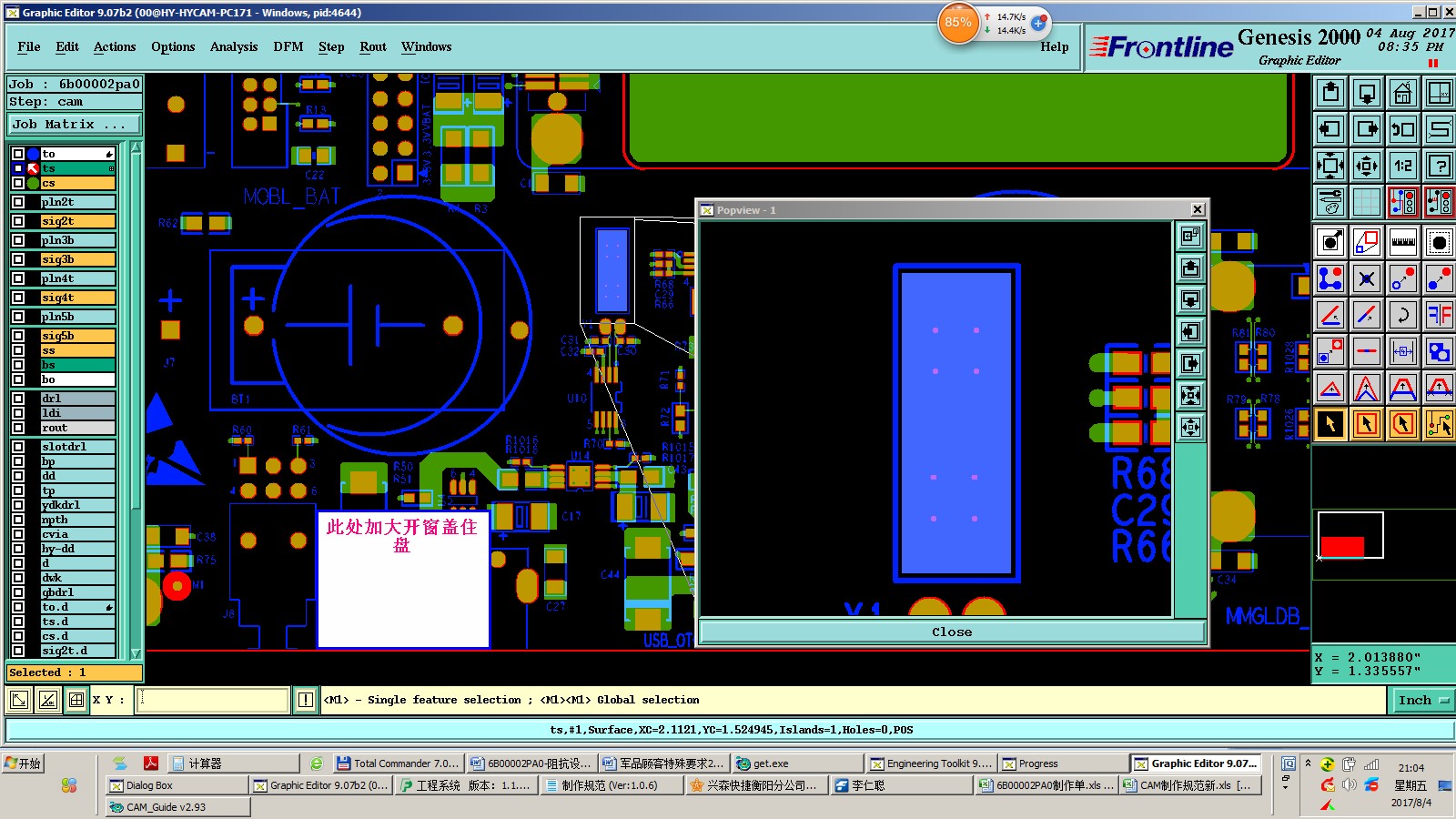The image size is (1456, 819).
Task: Select the polygon selection arrow tool
Action: coord(1403,424)
